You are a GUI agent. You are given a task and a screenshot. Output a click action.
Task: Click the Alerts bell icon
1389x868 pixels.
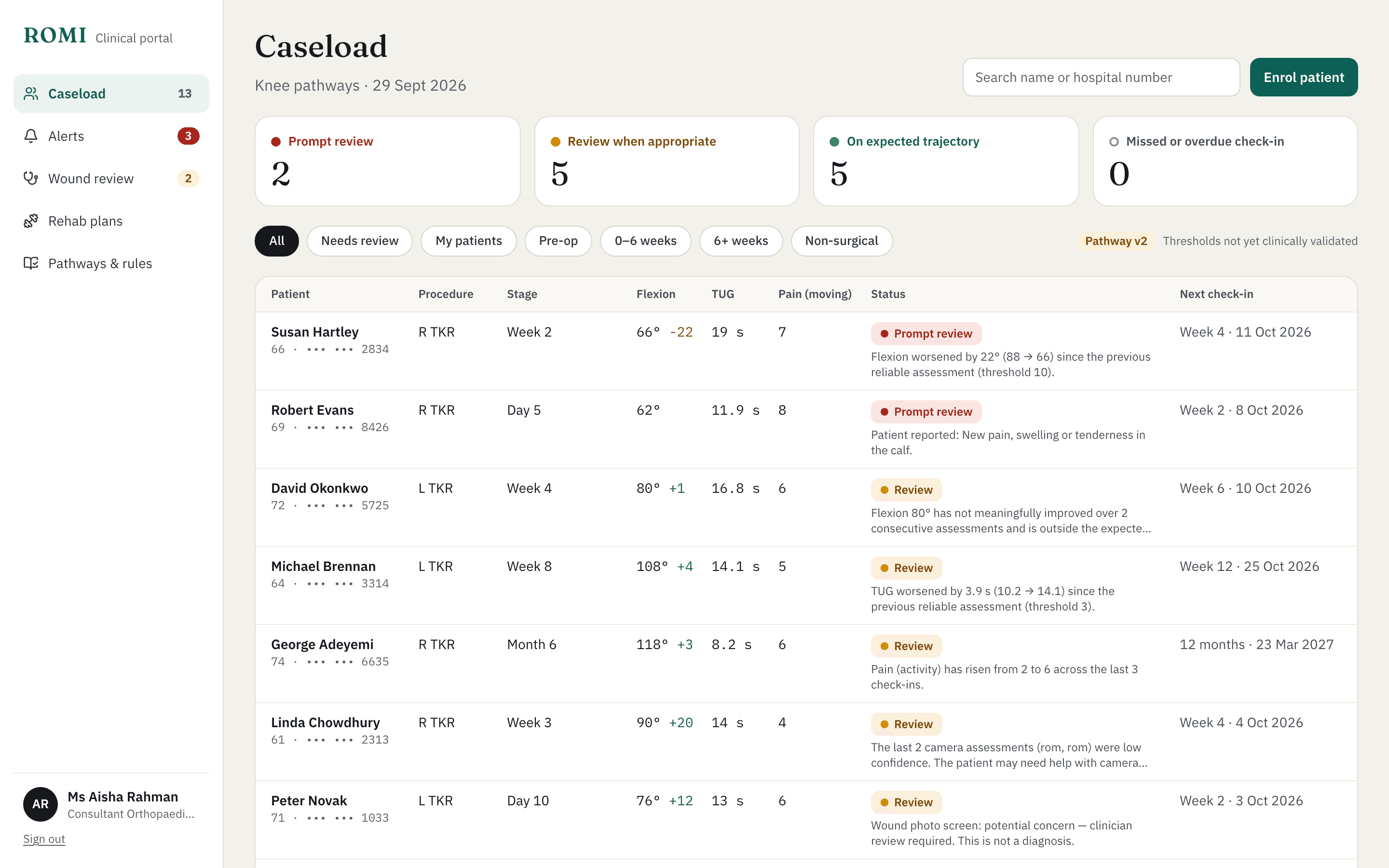coord(31,136)
